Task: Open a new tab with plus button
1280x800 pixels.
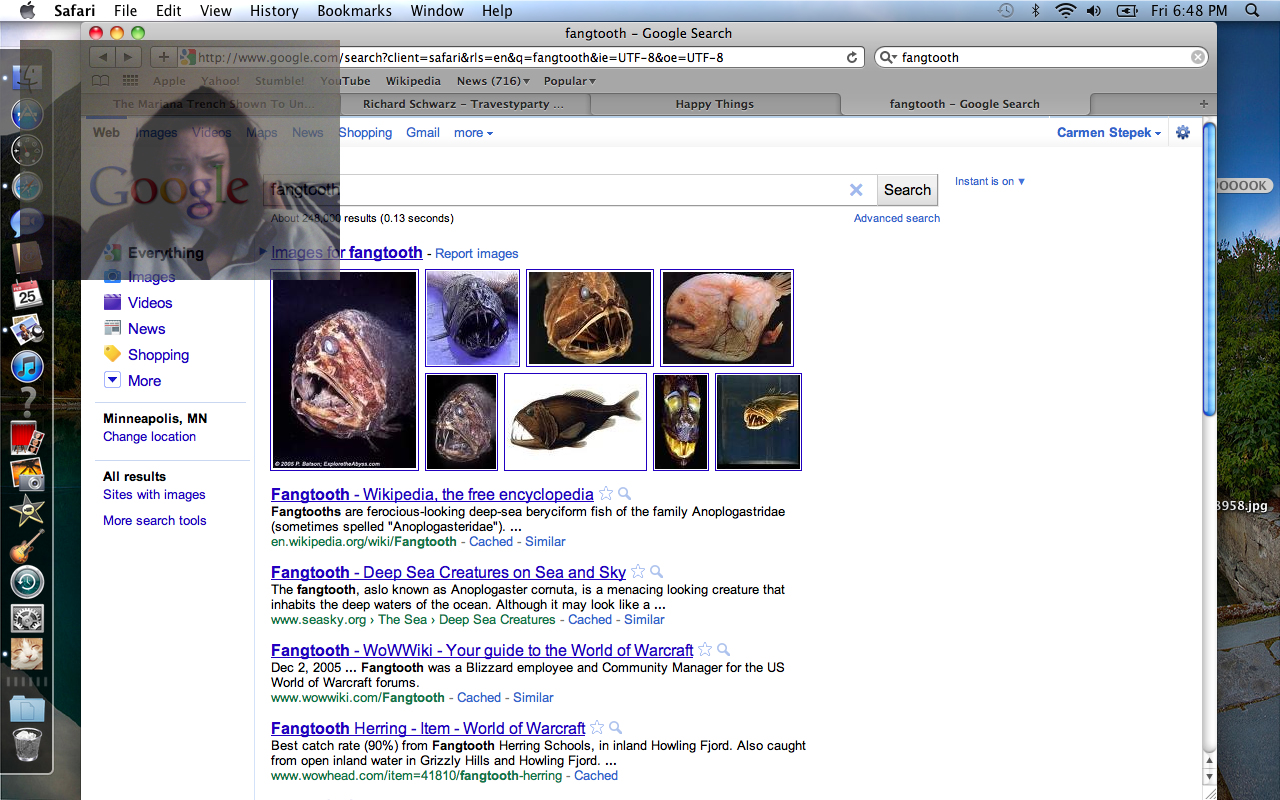Action: pos(1203,104)
